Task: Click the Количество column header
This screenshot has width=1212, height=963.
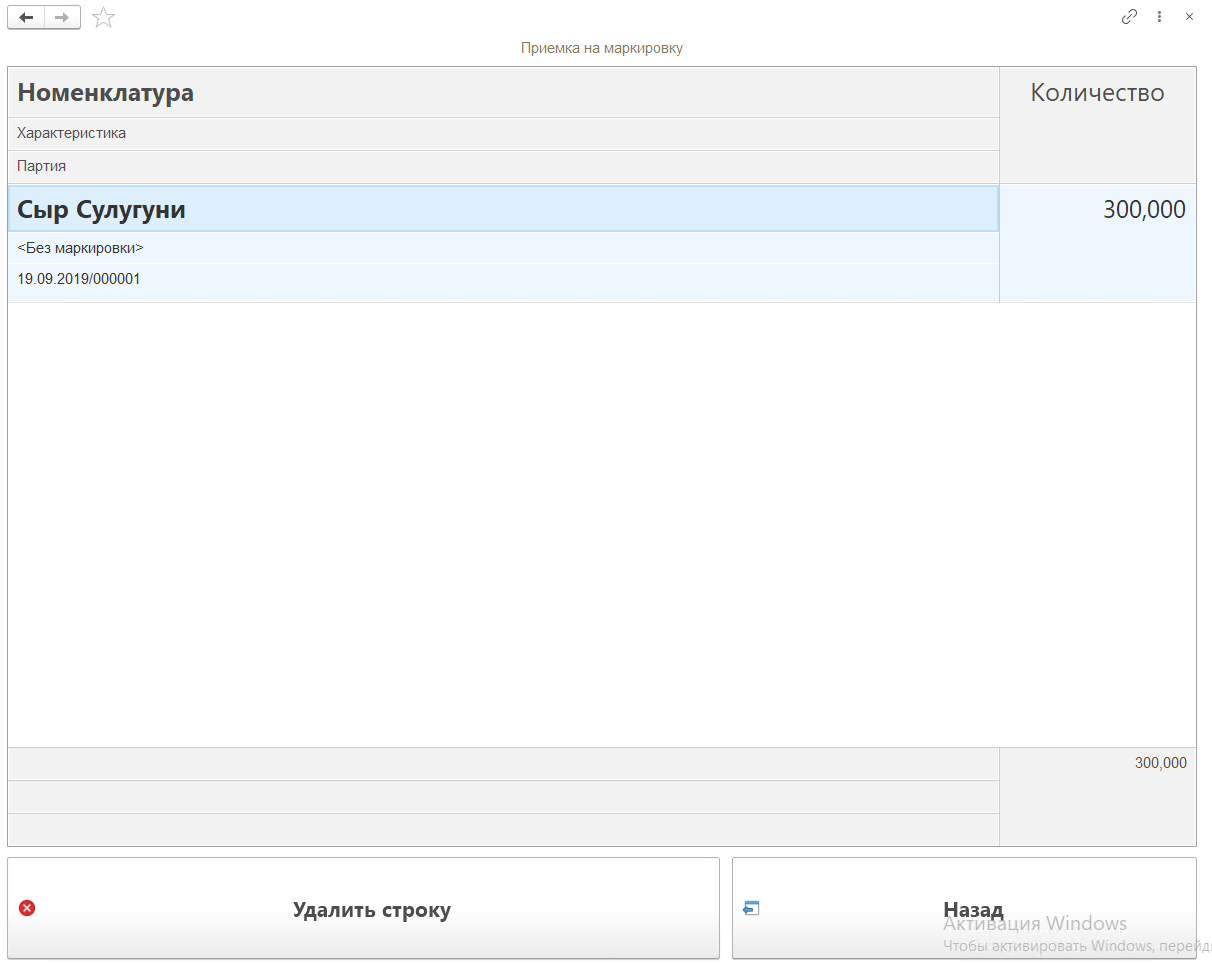Action: [x=1097, y=93]
